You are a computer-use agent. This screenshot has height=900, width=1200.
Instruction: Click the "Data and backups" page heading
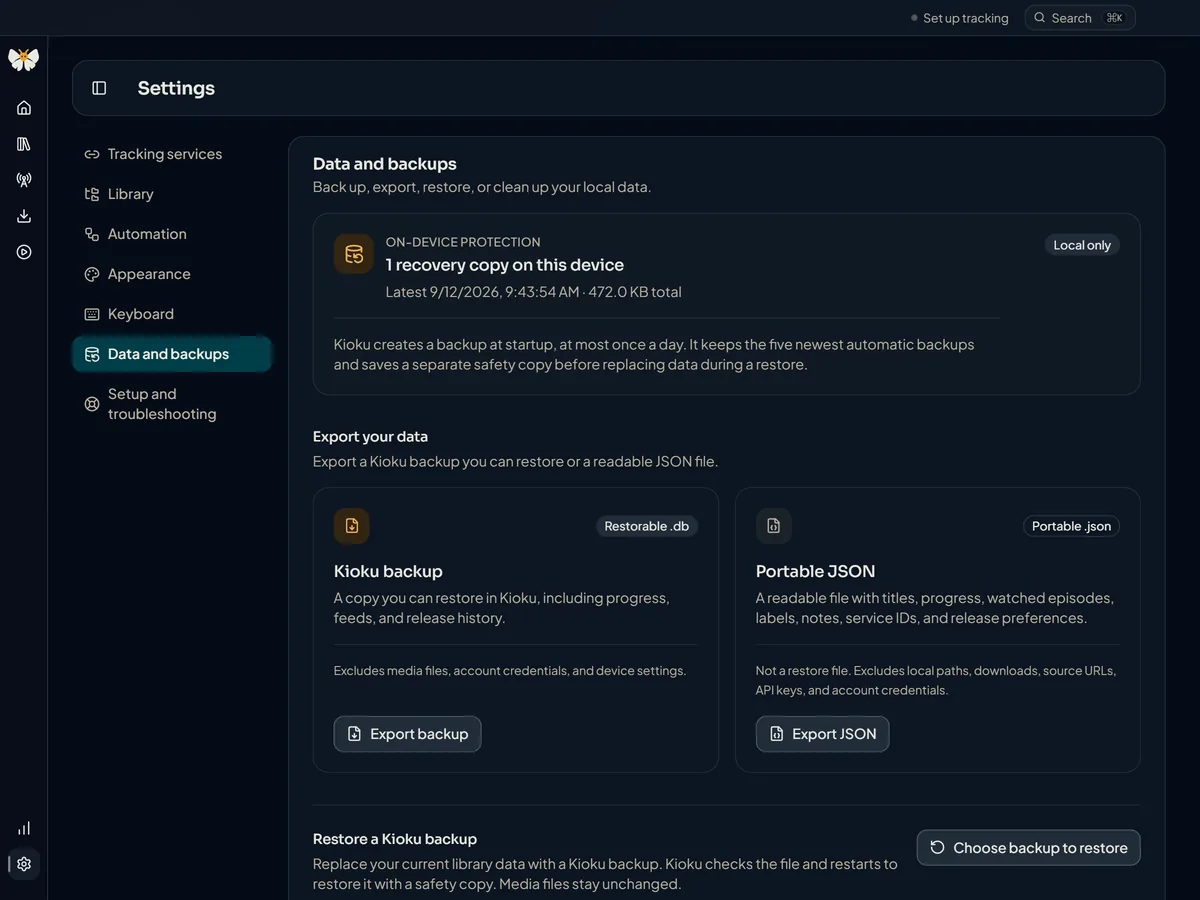[385, 164]
